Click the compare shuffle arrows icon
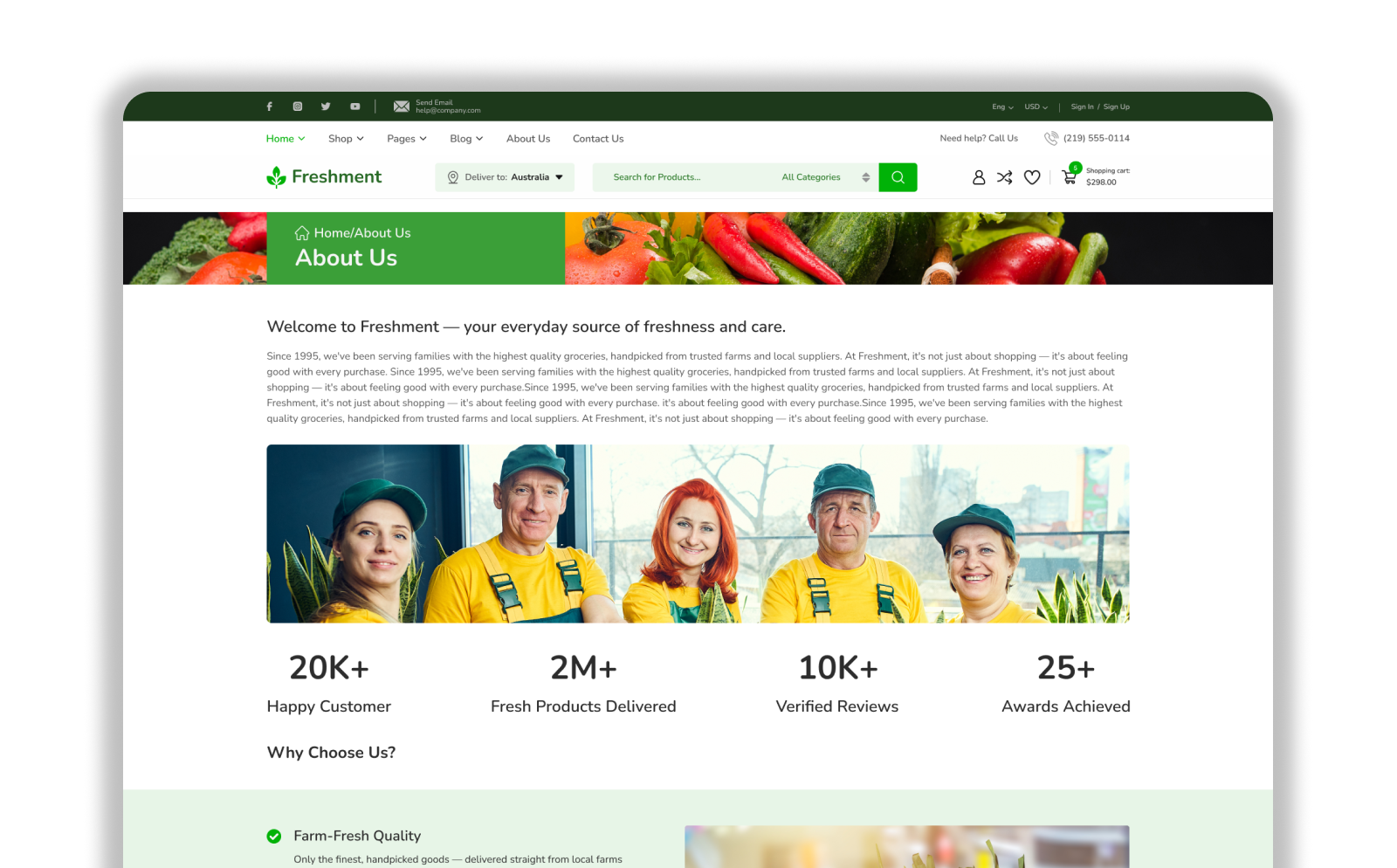This screenshot has width=1397, height=868. 1005,177
